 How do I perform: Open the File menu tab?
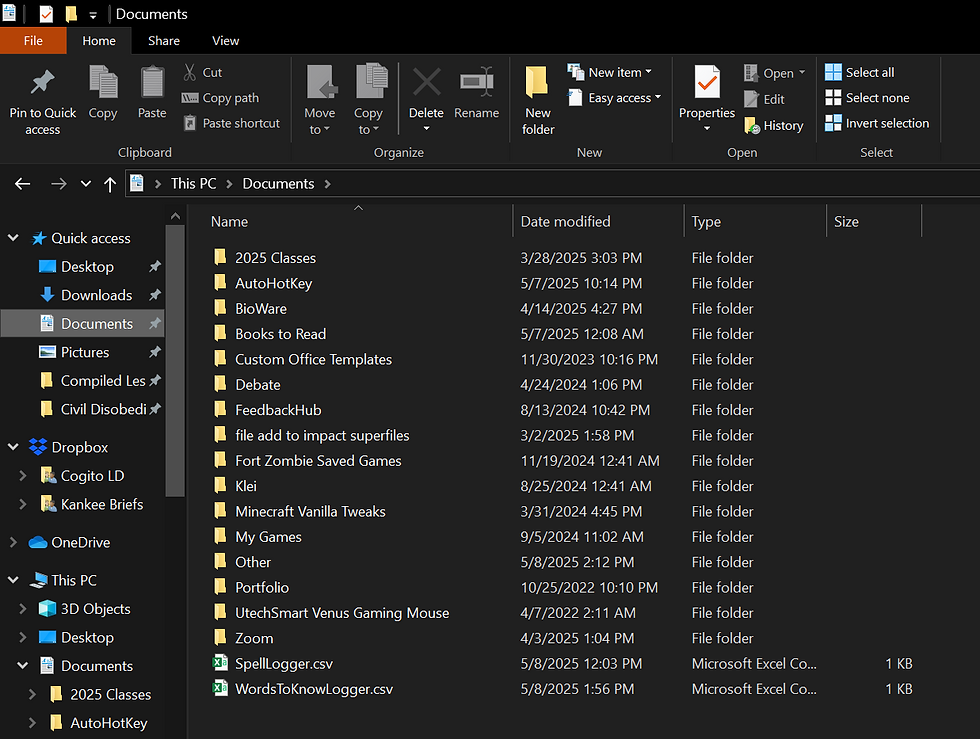33,41
